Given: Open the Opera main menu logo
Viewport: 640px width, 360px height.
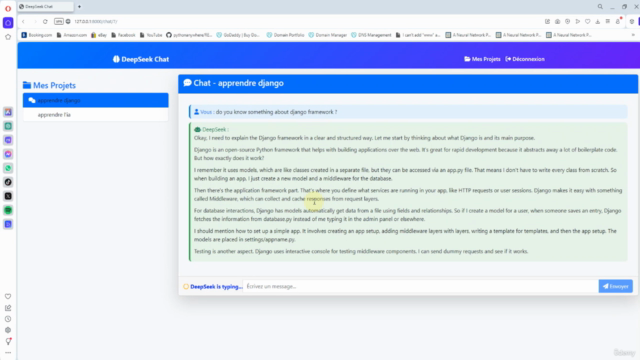Looking at the screenshot, I should [8, 9].
